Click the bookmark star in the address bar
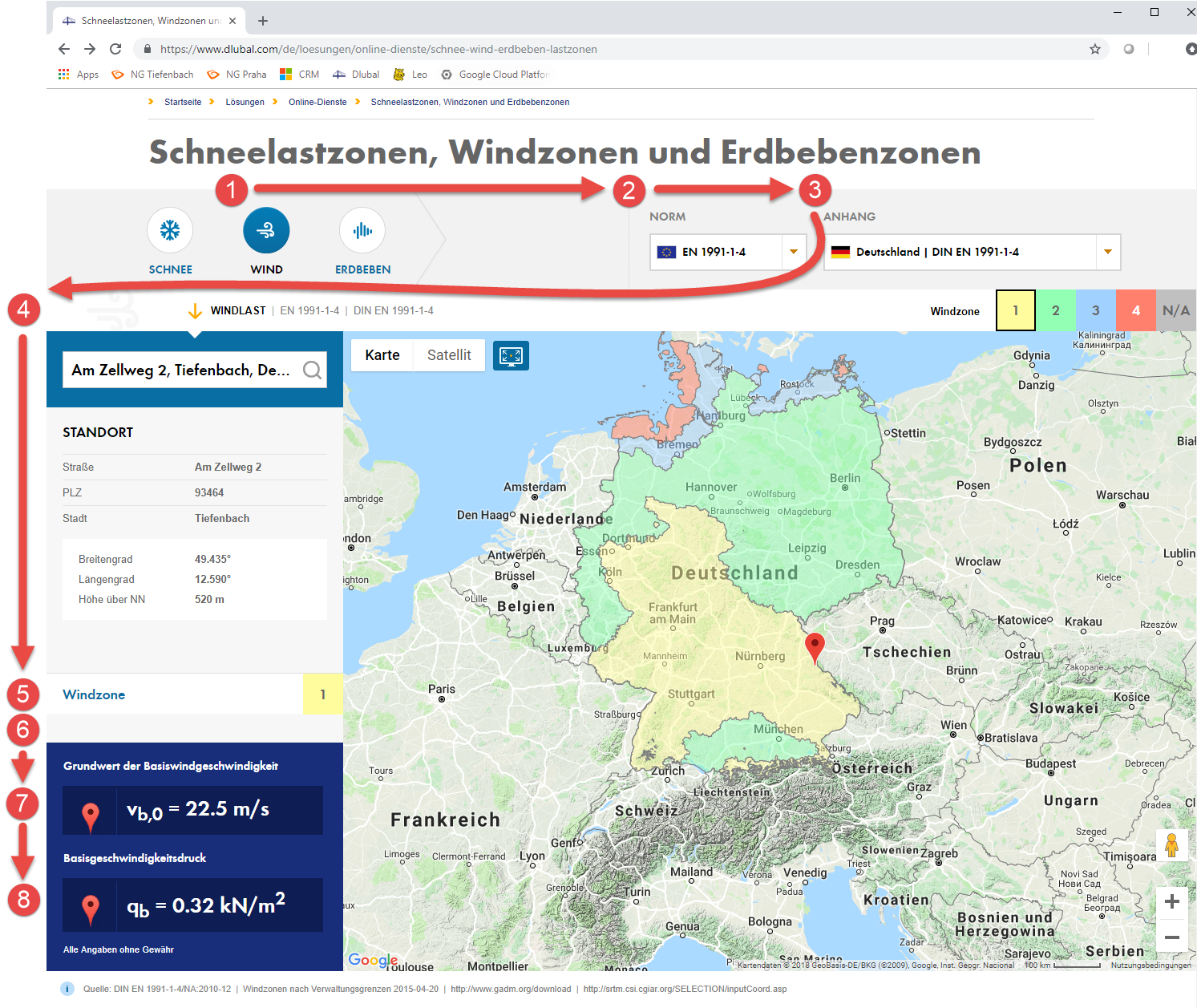This screenshot has height=1008, width=1197. (1094, 49)
